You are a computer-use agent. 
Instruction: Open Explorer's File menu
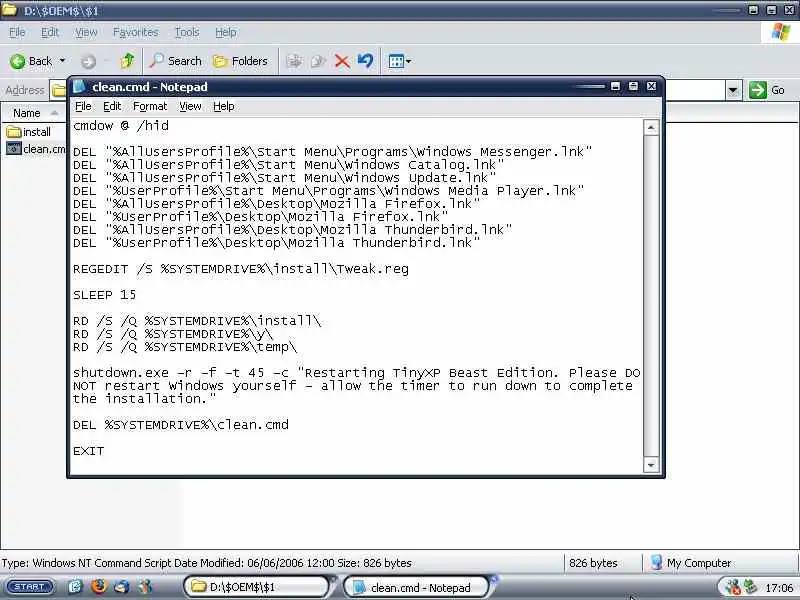click(x=17, y=32)
